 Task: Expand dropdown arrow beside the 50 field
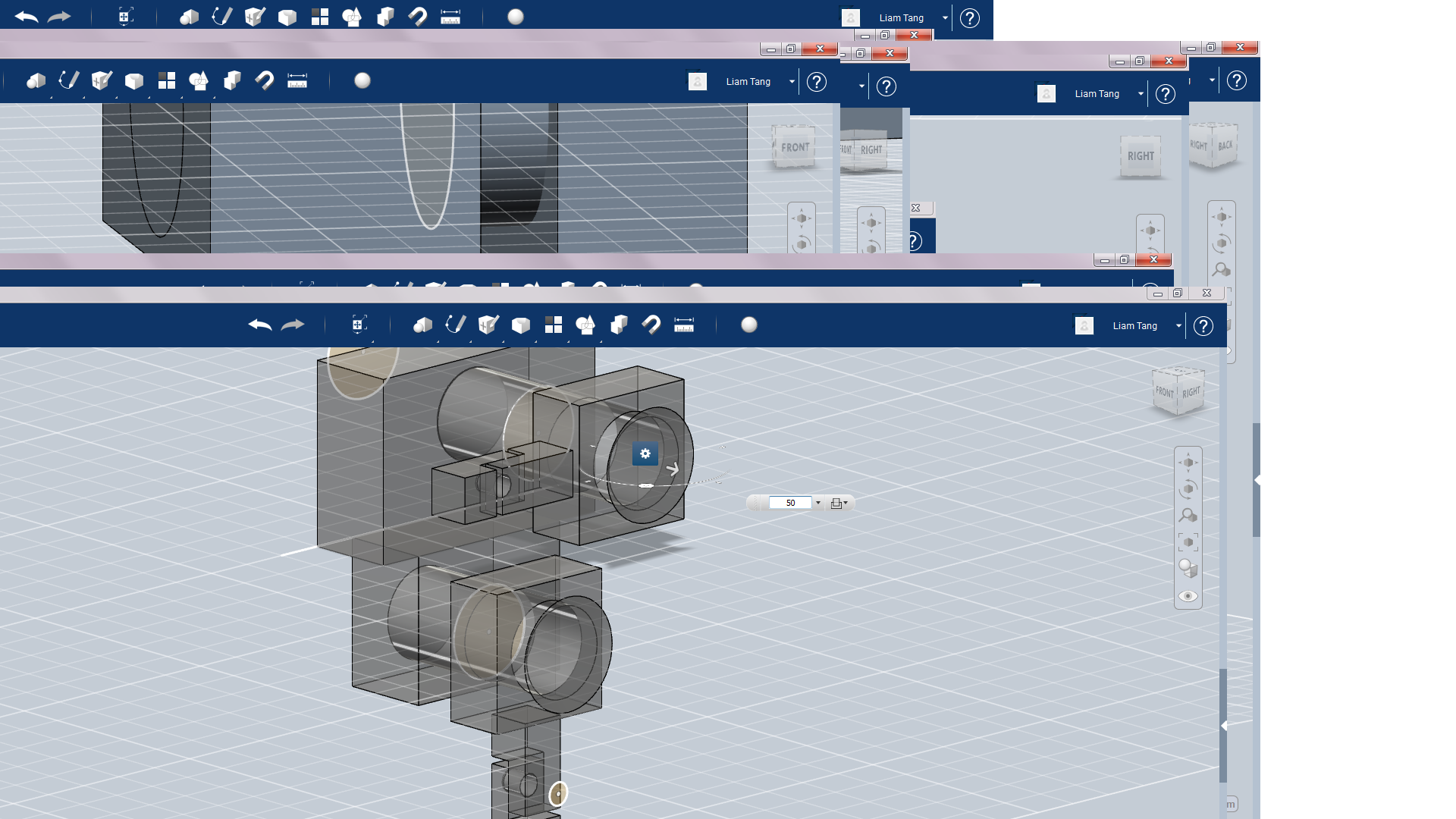[x=817, y=503]
